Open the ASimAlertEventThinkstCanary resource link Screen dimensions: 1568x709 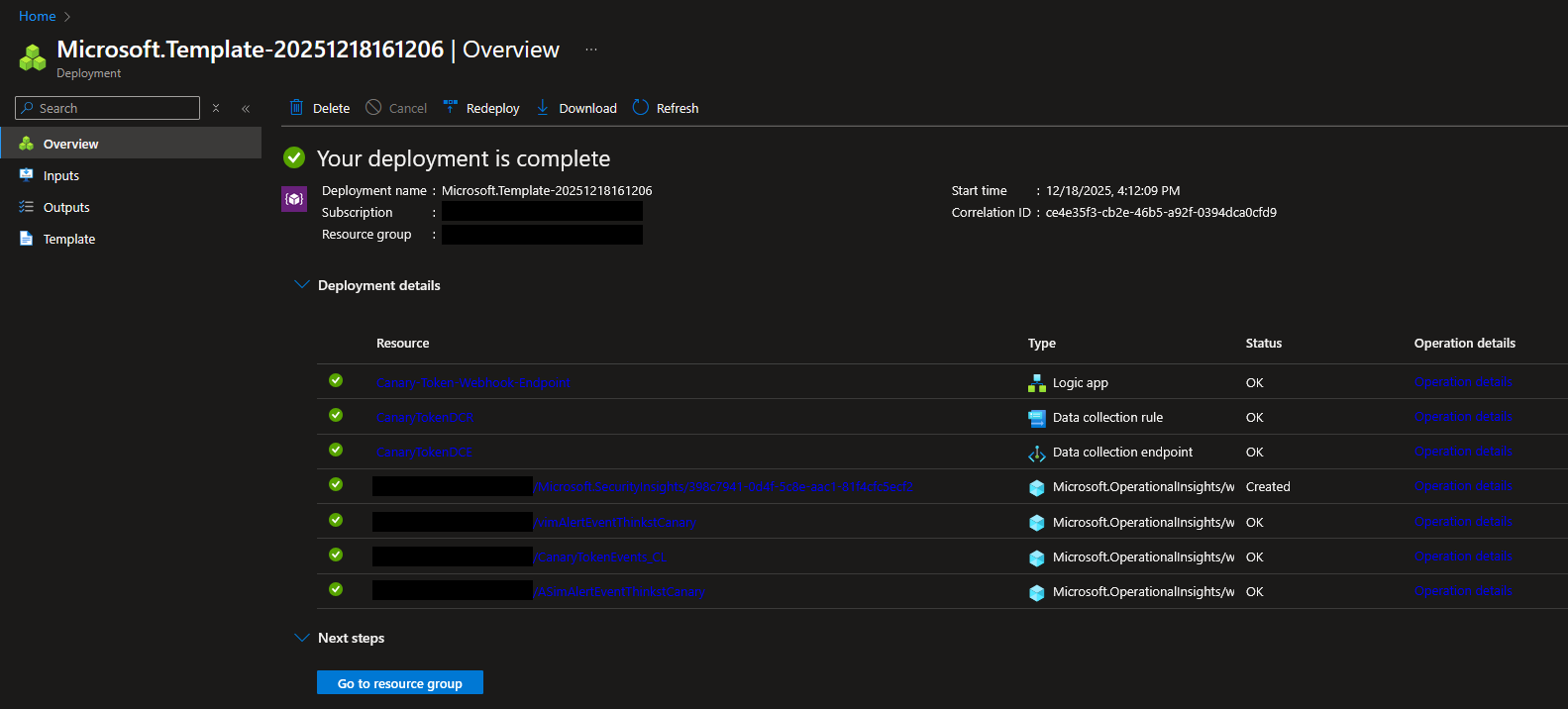tap(620, 592)
